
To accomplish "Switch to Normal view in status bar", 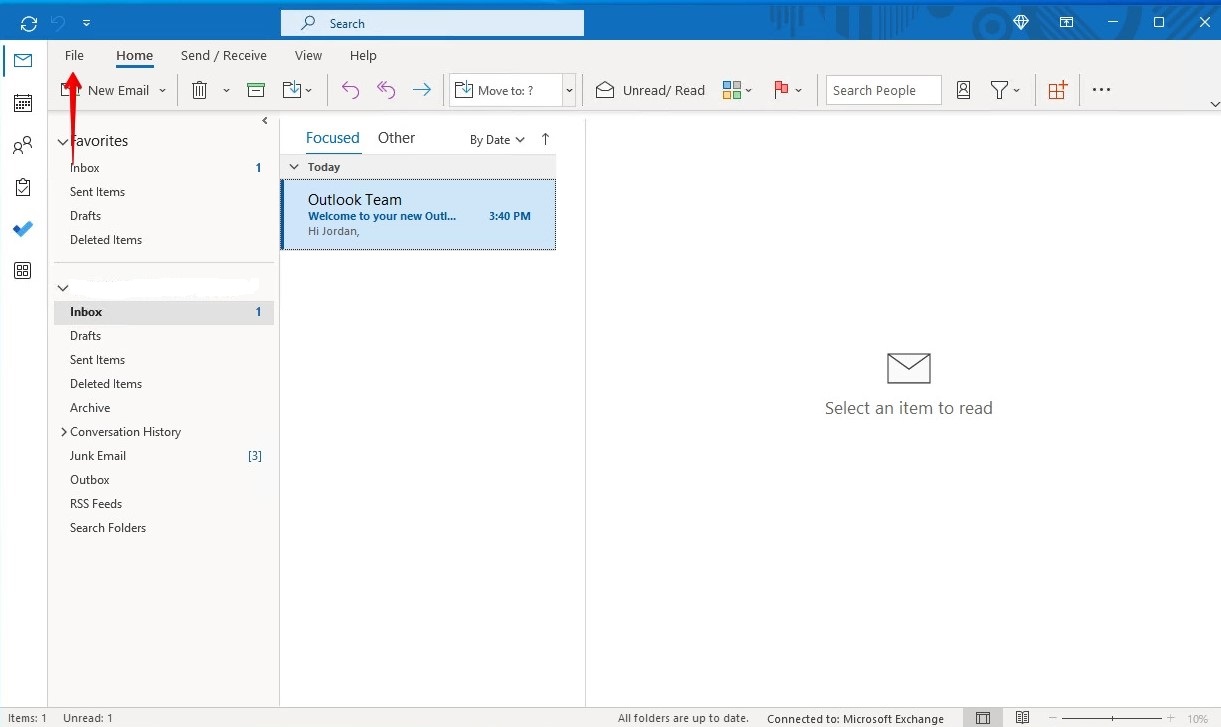I will pos(983,718).
